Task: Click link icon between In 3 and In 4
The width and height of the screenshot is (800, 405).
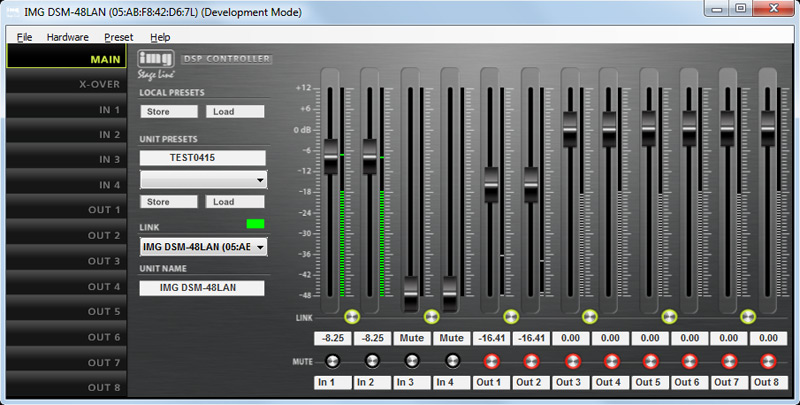Action: 431,317
